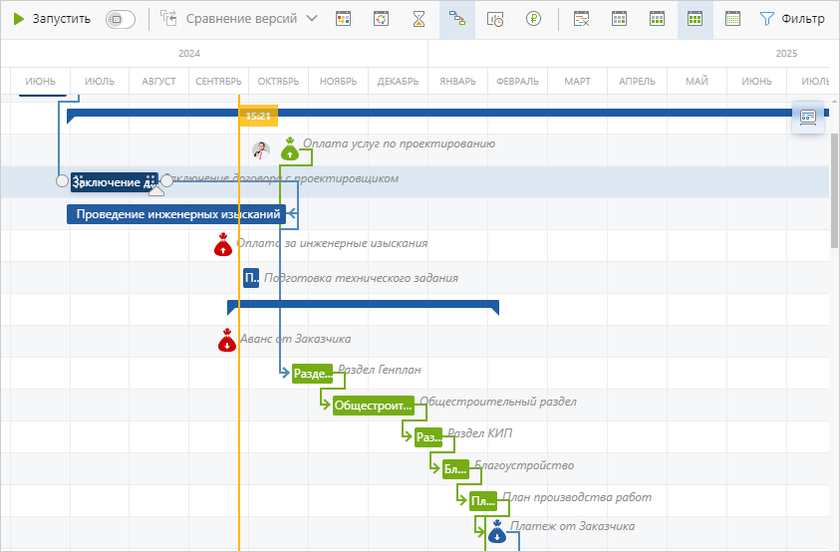The height and width of the screenshot is (552, 840).
Task: Click the Общестроительный раздел green task bar
Action: pyautogui.click(x=373, y=405)
